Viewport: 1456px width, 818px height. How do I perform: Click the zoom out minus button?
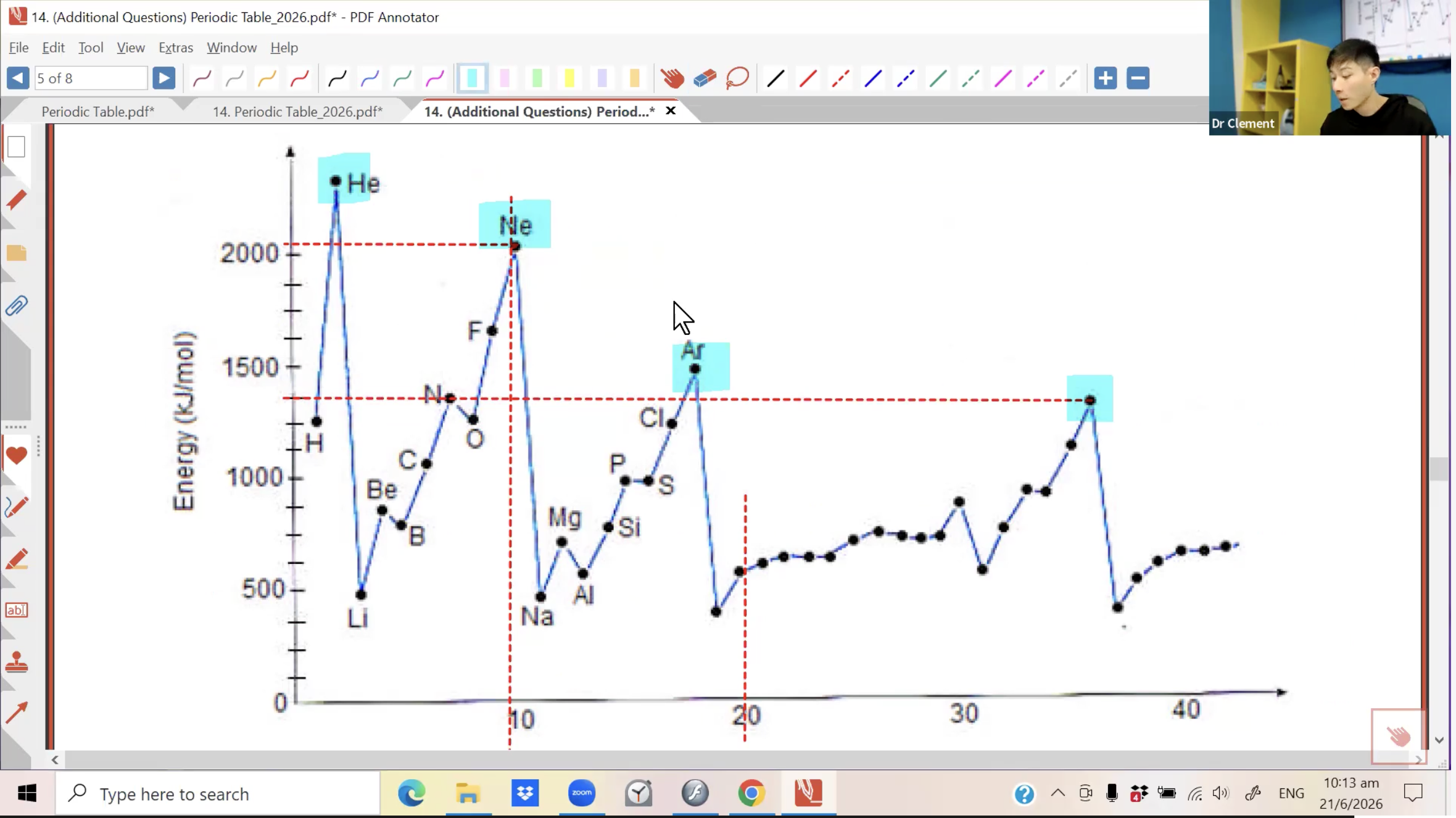coord(1138,78)
